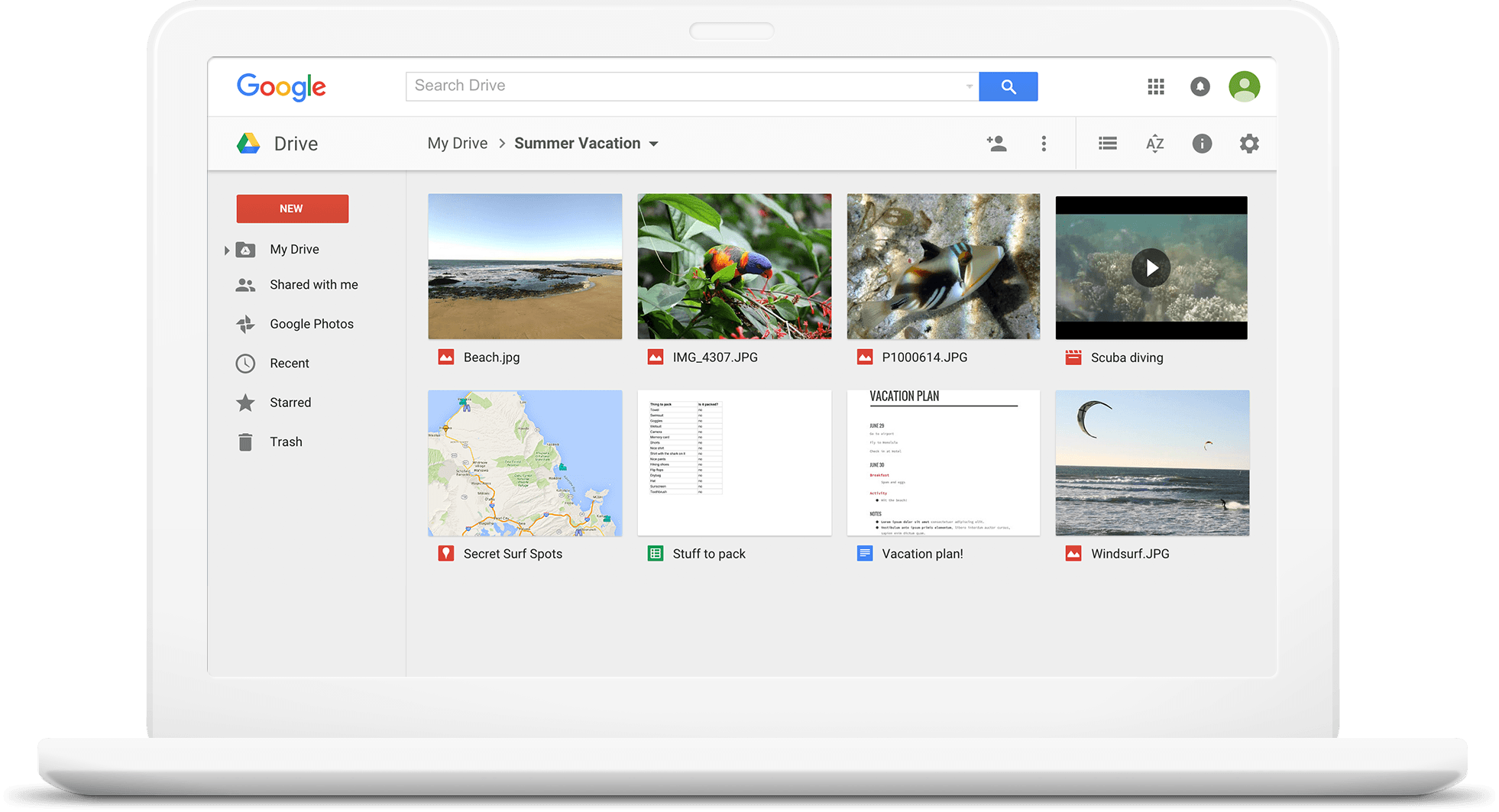View Starred items

tap(290, 402)
